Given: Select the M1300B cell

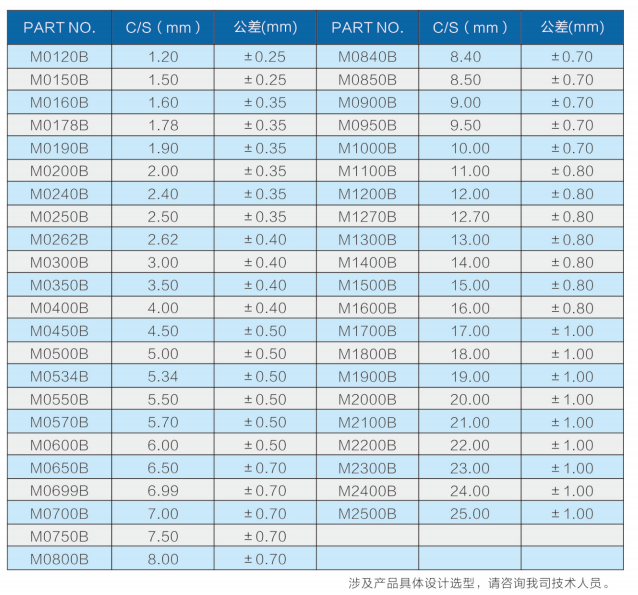Looking at the screenshot, I should 367,239.
